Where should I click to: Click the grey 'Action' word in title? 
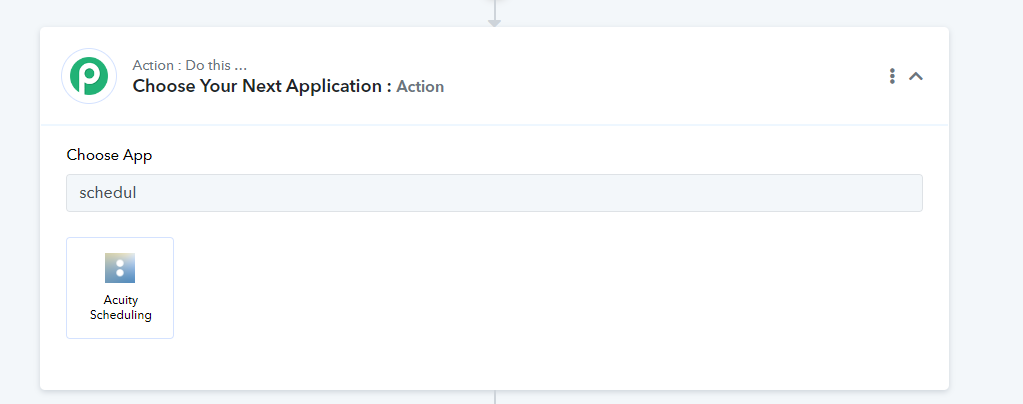click(420, 87)
